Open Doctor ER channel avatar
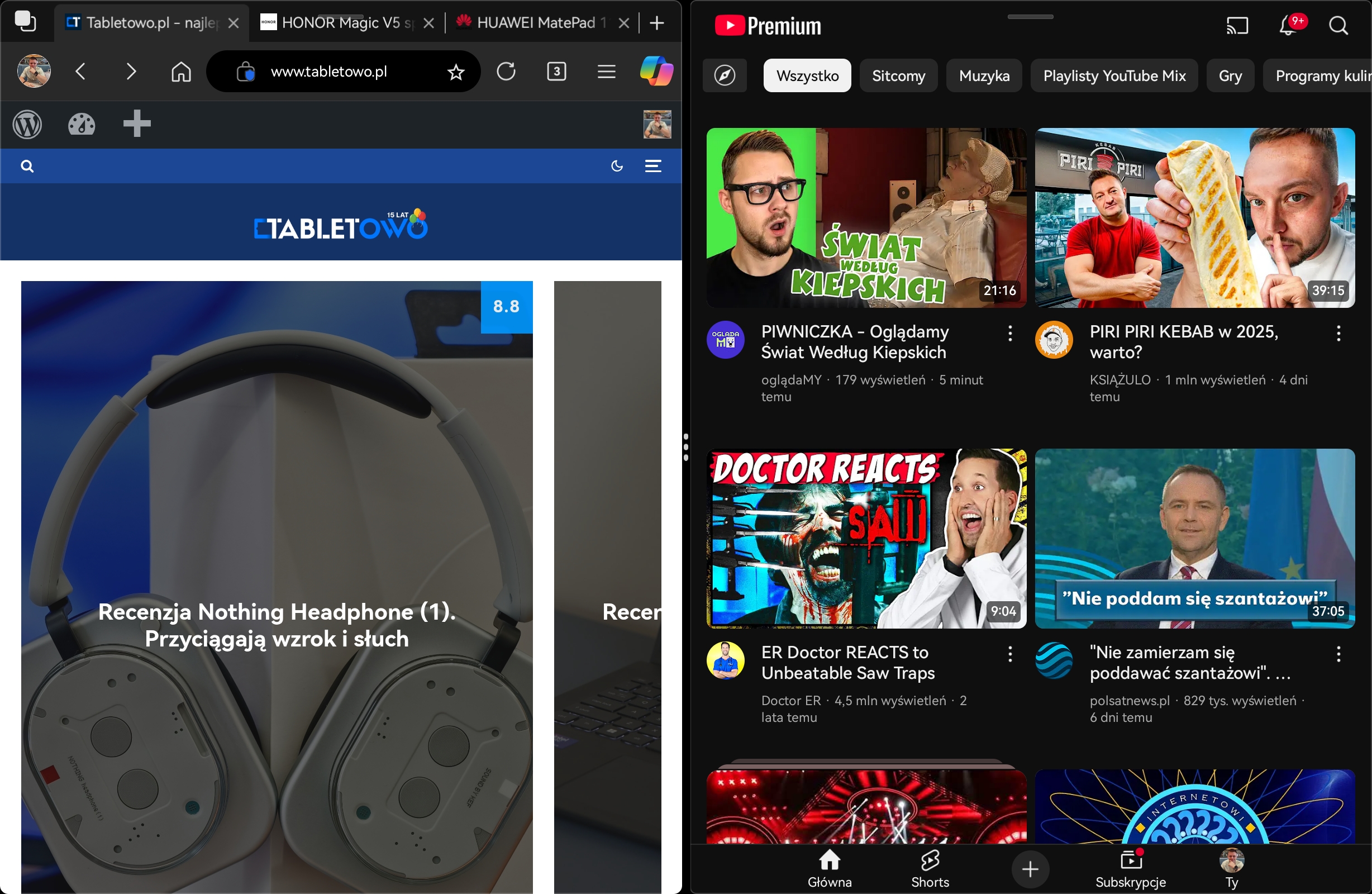This screenshot has width=1372, height=894. click(725, 660)
